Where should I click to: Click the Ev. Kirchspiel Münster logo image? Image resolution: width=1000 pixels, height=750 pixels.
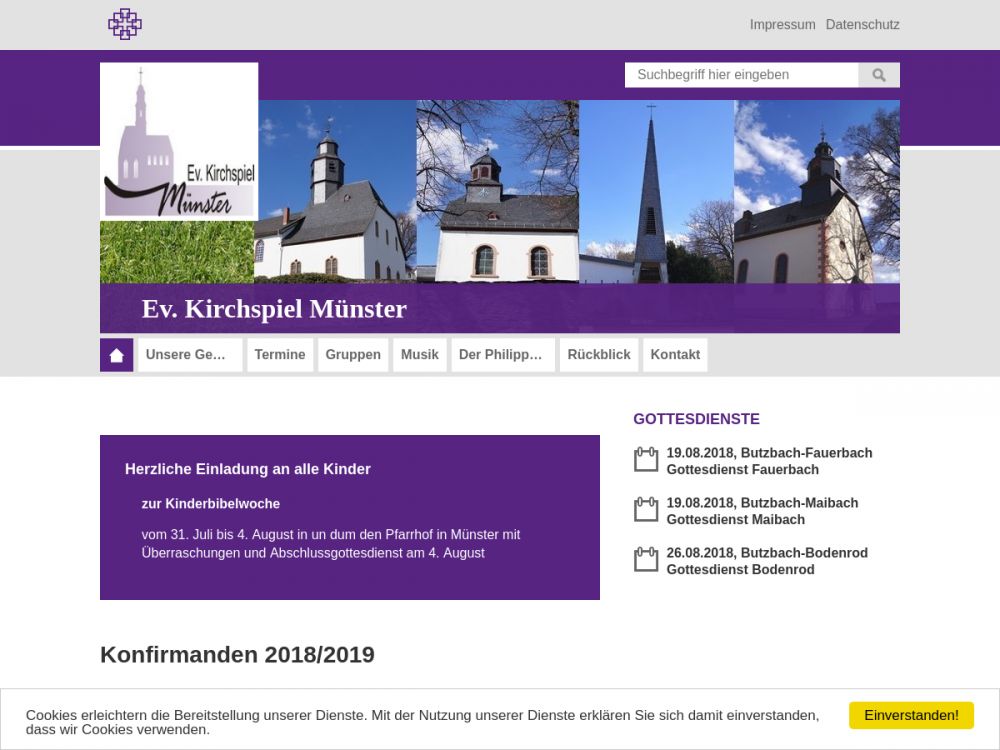(179, 141)
